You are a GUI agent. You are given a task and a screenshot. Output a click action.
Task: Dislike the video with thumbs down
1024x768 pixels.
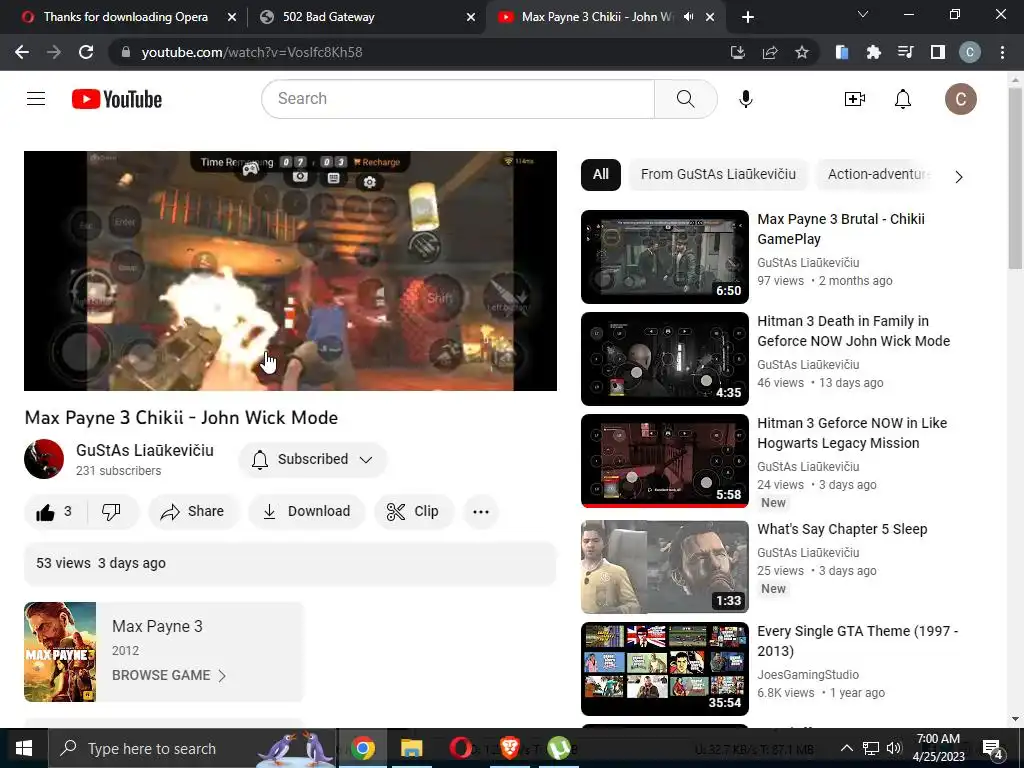(111, 511)
